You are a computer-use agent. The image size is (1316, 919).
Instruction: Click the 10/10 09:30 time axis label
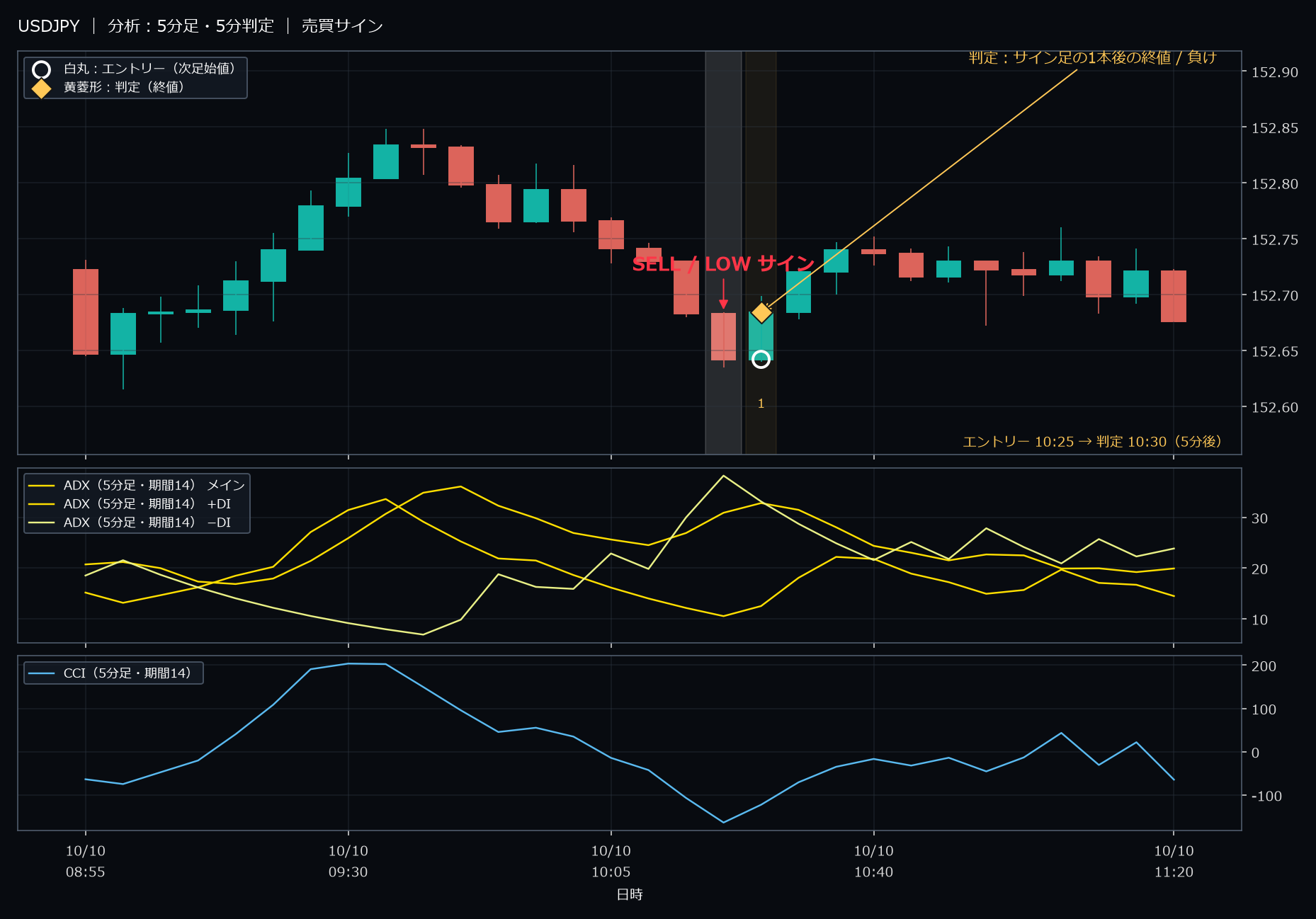pyautogui.click(x=348, y=862)
